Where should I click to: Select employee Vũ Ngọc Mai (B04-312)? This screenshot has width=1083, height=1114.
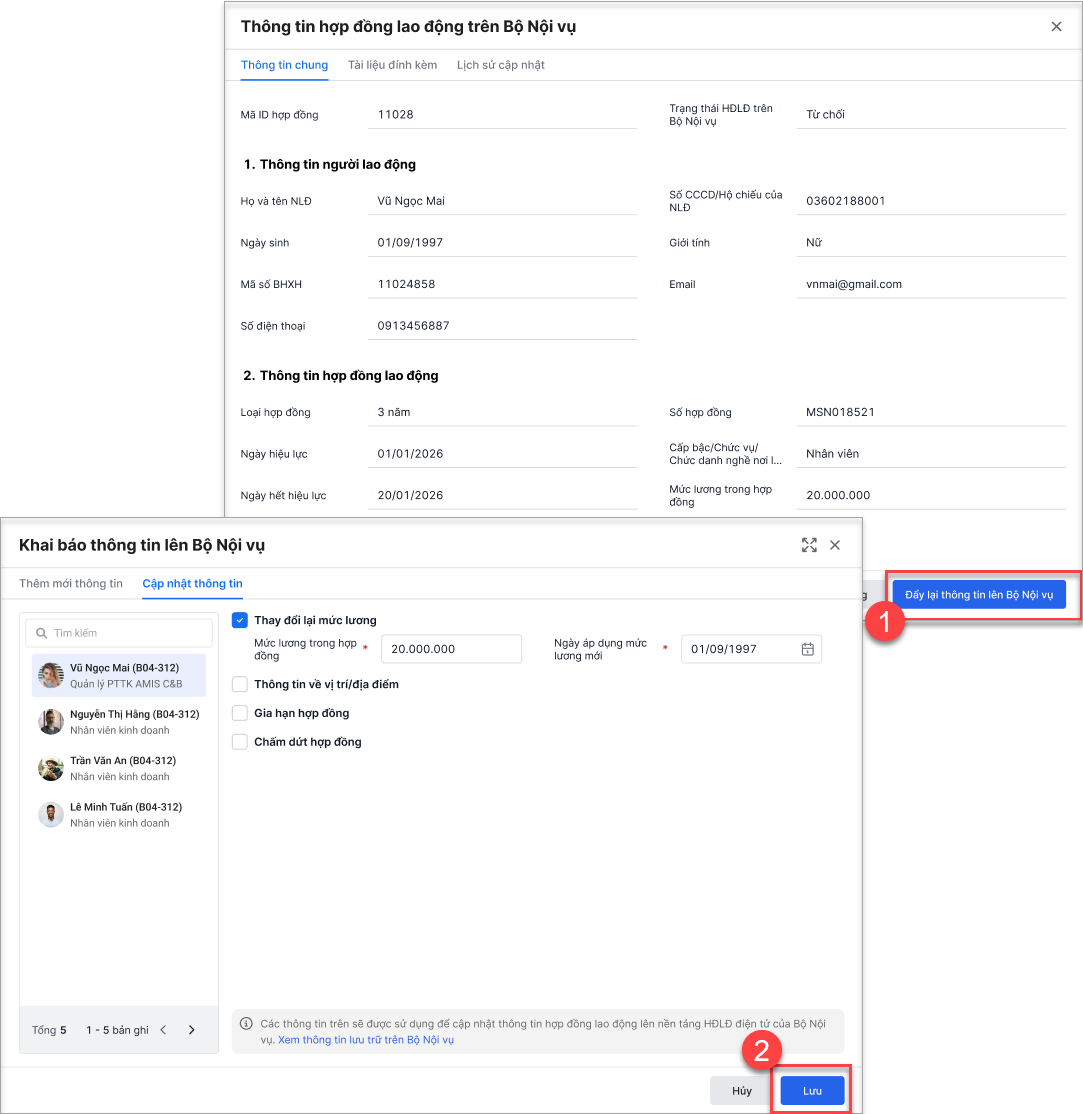click(x=119, y=676)
